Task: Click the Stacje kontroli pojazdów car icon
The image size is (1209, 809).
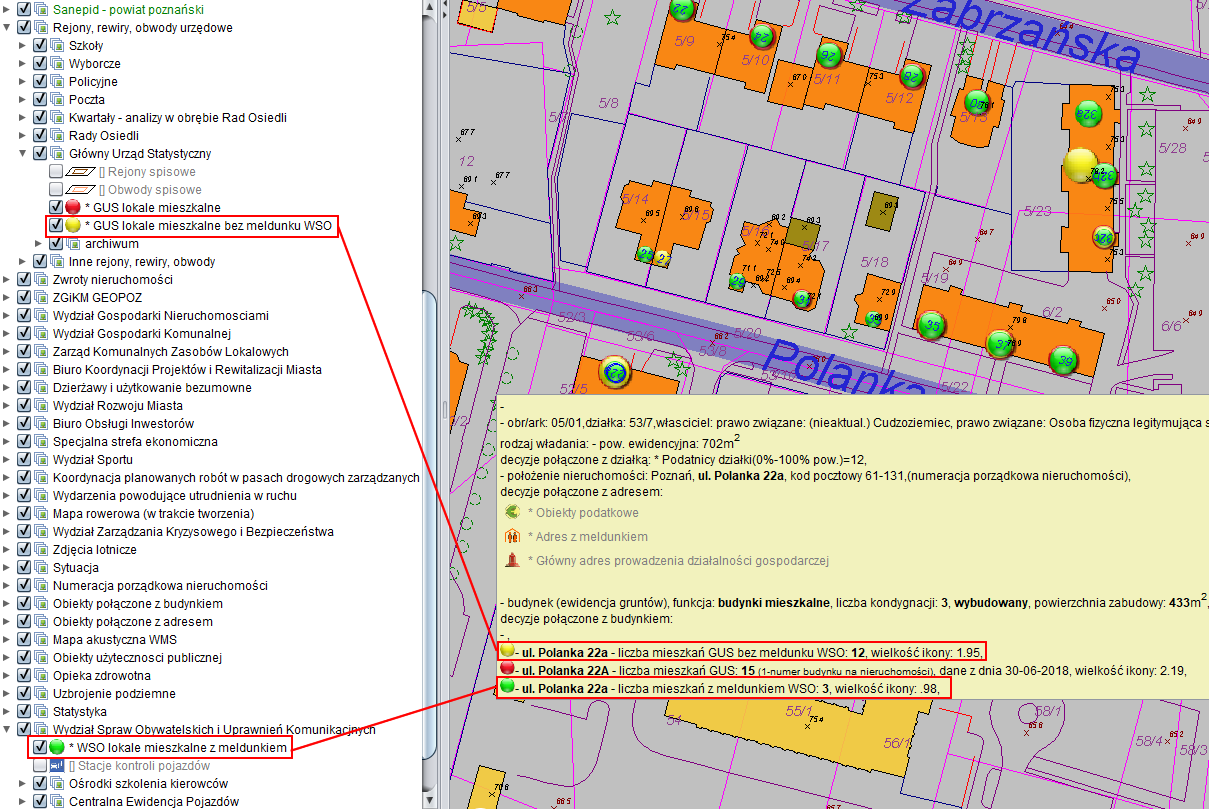Action: tap(57, 765)
